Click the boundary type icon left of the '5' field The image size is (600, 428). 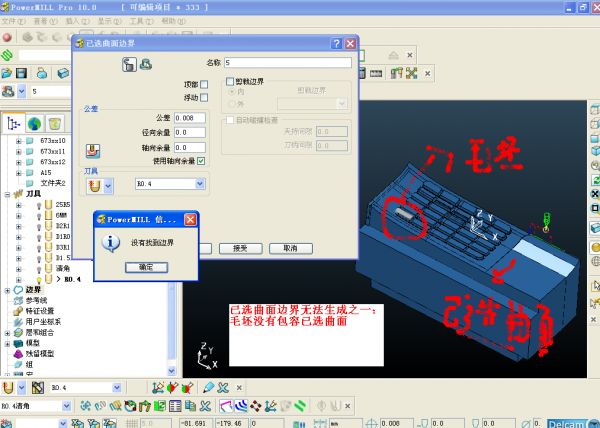8,91
